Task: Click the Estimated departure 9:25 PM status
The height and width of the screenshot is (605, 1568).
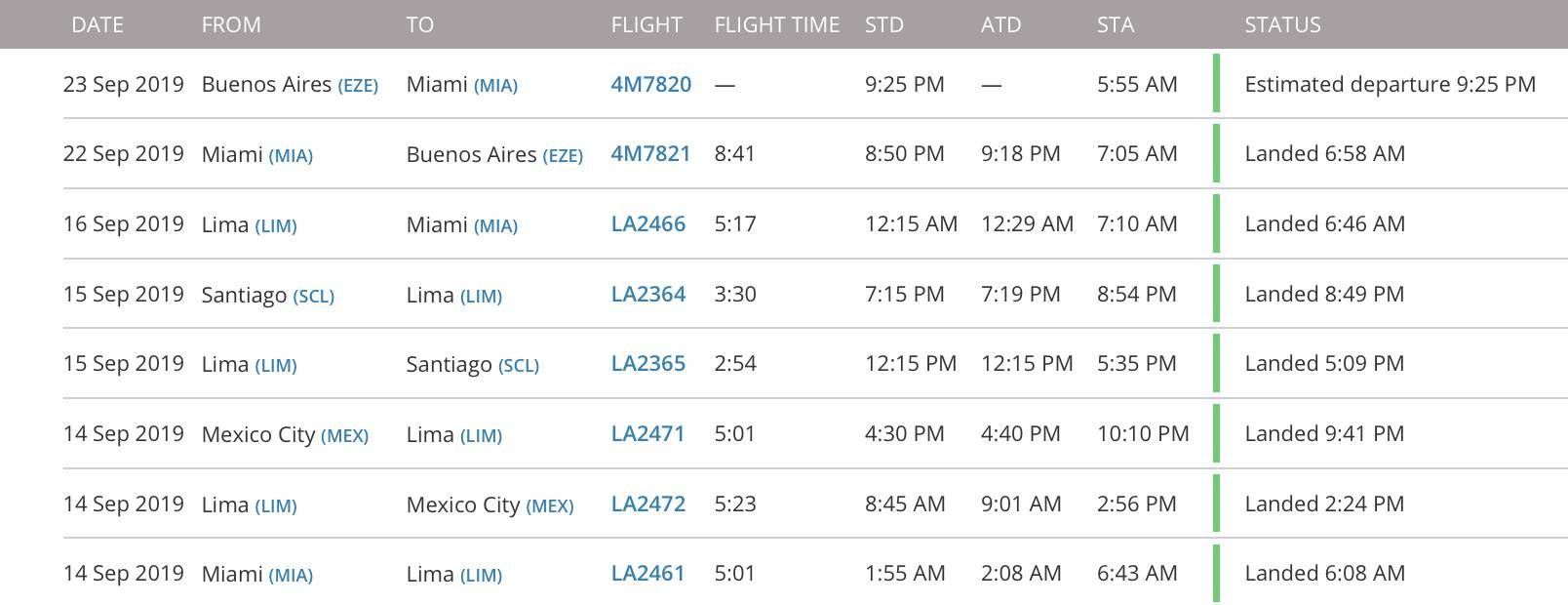Action: click(1390, 85)
